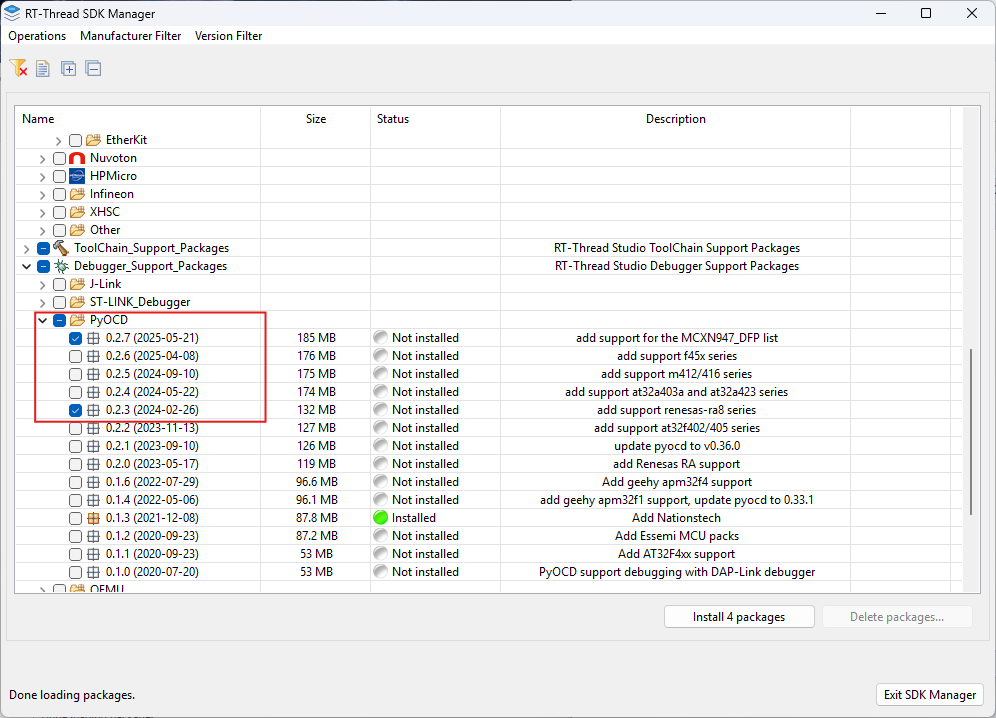The image size is (996, 718).
Task: Expand the J-Link folder node
Action: pyautogui.click(x=42, y=284)
